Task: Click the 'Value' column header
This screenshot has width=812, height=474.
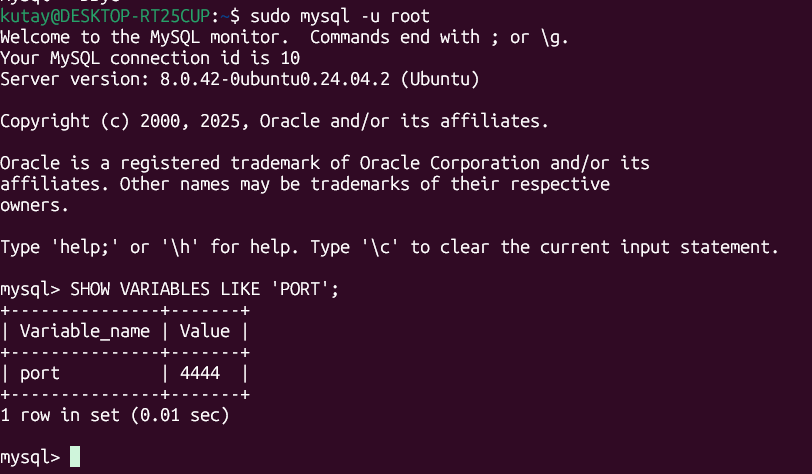Action: pos(204,331)
